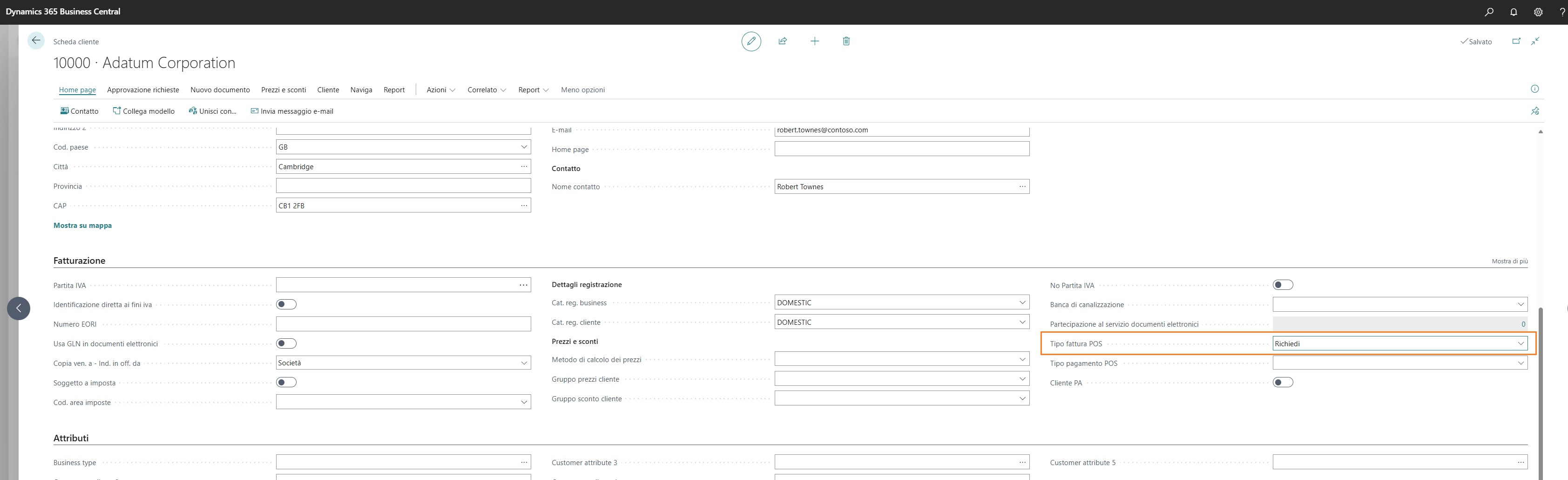The height and width of the screenshot is (480, 1568).
Task: Expand Tipo fattura POS dropdown
Action: [1521, 343]
